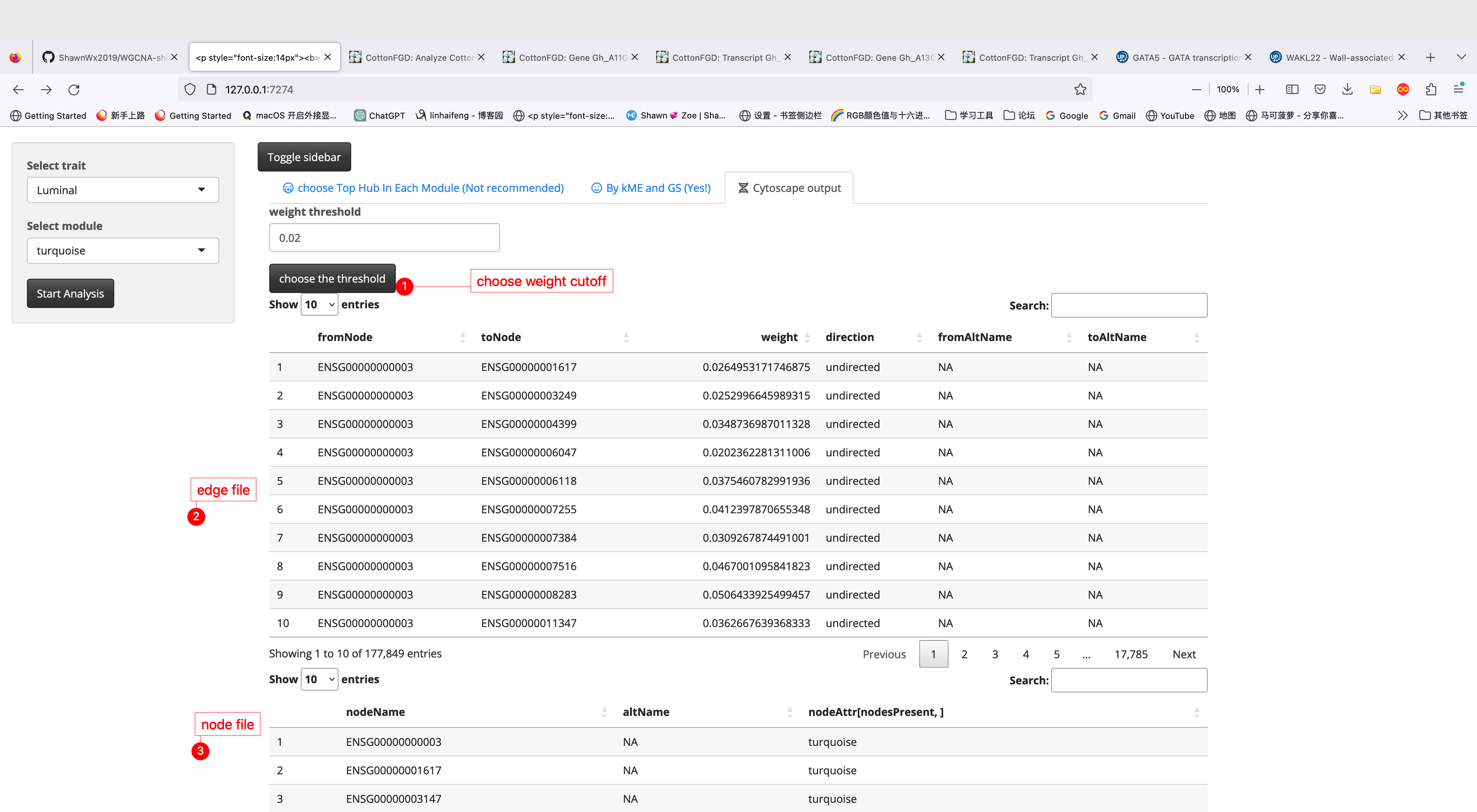Image resolution: width=1477 pixels, height=812 pixels.
Task: Reload the current page
Action: 74,90
